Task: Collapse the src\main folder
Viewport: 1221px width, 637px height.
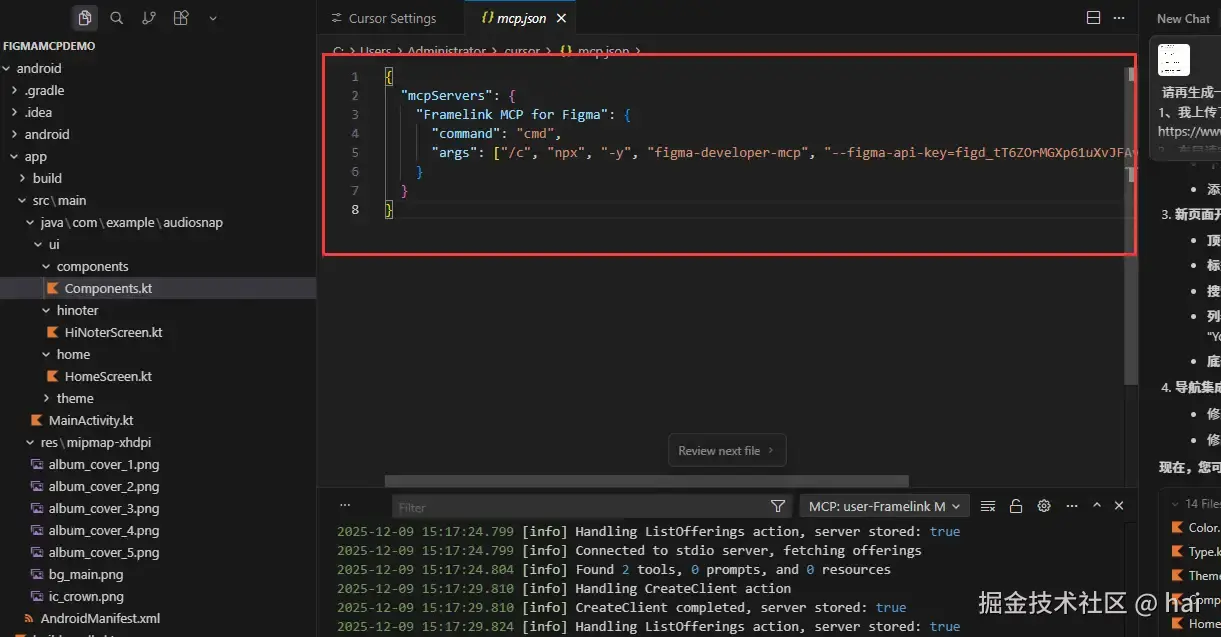Action: [x=59, y=200]
